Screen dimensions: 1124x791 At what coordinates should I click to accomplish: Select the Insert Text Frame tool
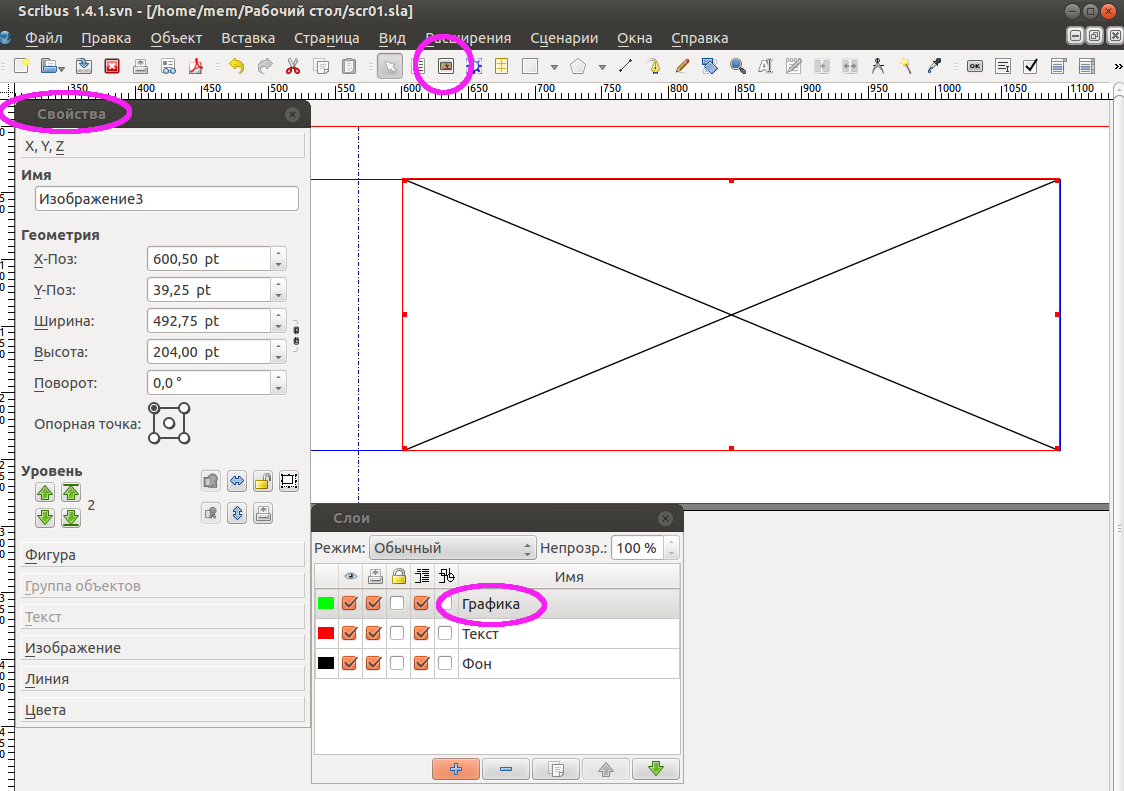419,67
